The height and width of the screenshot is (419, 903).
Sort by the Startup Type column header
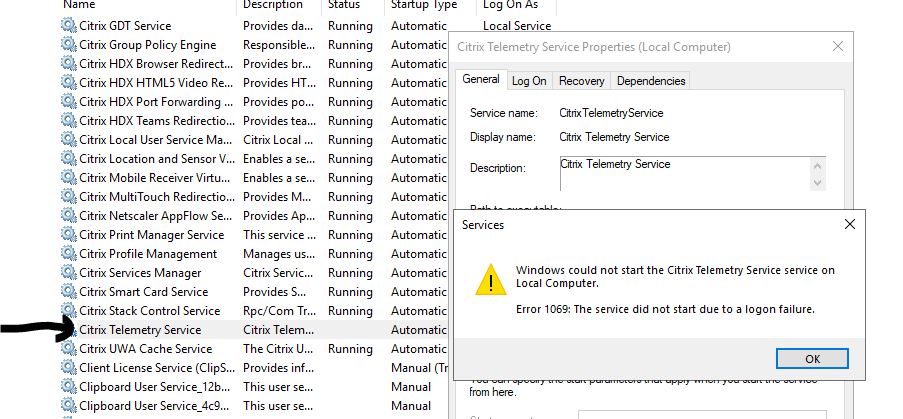[x=424, y=5]
